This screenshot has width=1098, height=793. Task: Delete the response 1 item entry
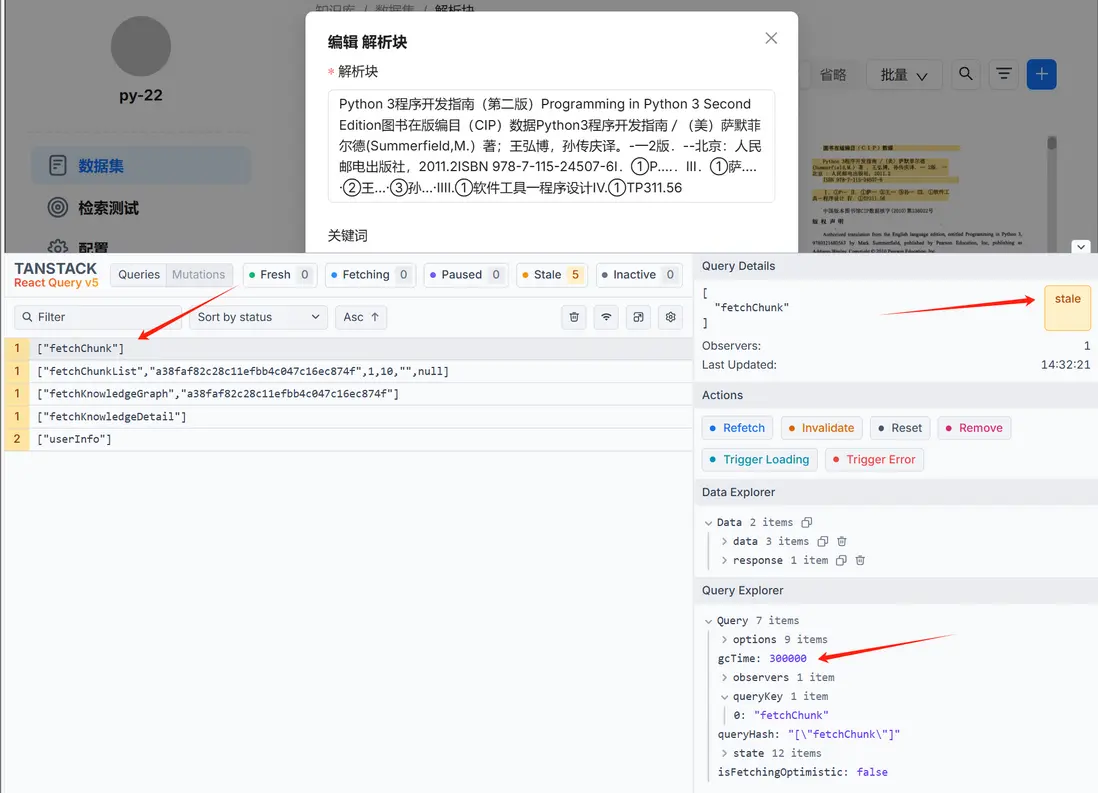(x=861, y=560)
